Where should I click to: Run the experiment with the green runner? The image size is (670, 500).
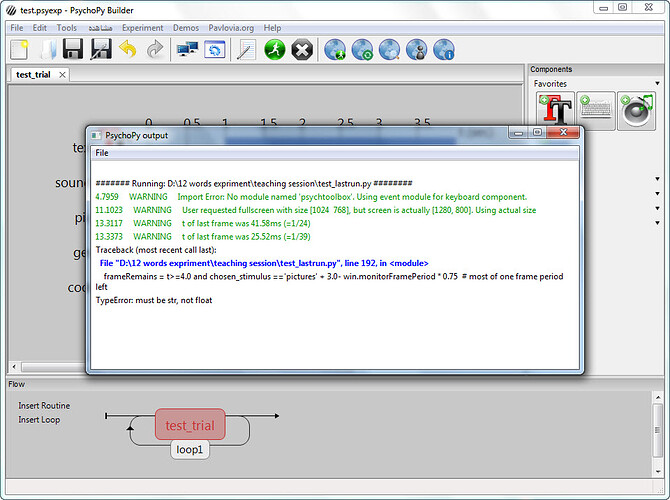[274, 50]
